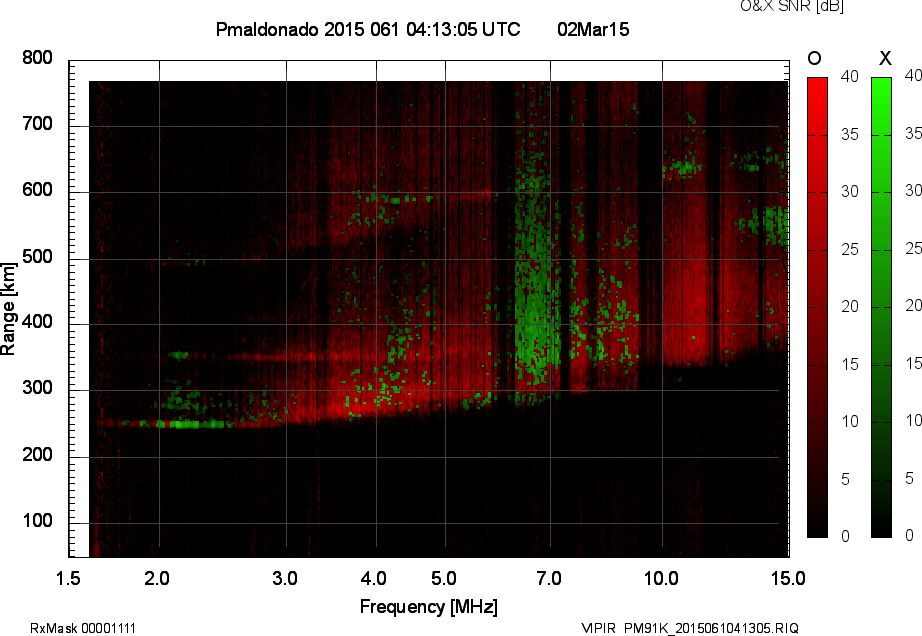Click the 30 value on the O colorbar
Viewport: 922px width, 636px height.
[850, 192]
